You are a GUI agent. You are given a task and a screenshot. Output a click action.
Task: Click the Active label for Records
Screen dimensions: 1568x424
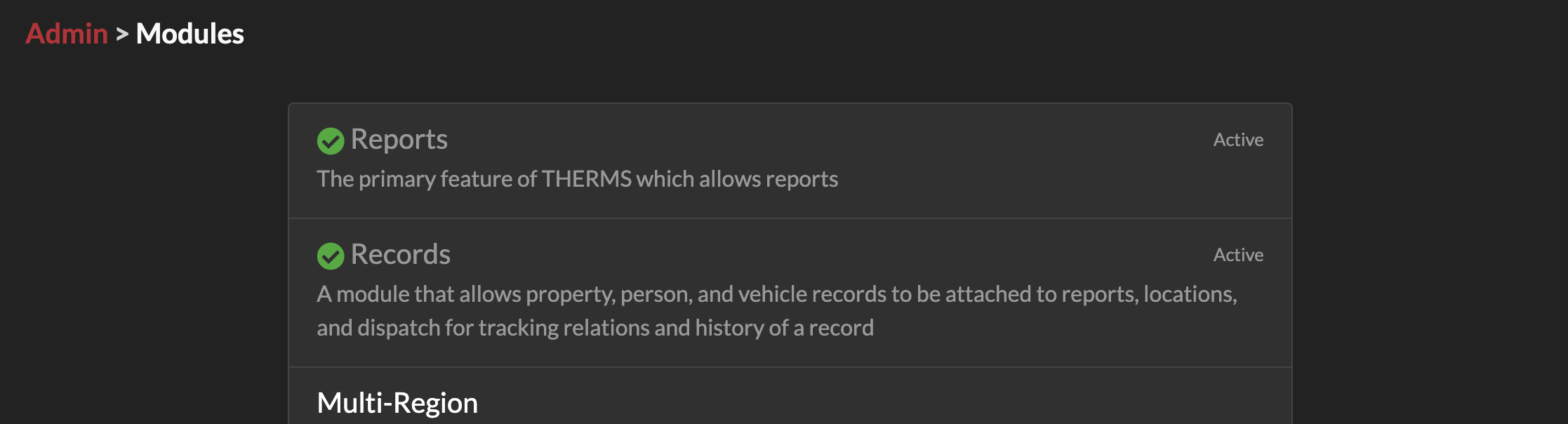pyautogui.click(x=1238, y=255)
